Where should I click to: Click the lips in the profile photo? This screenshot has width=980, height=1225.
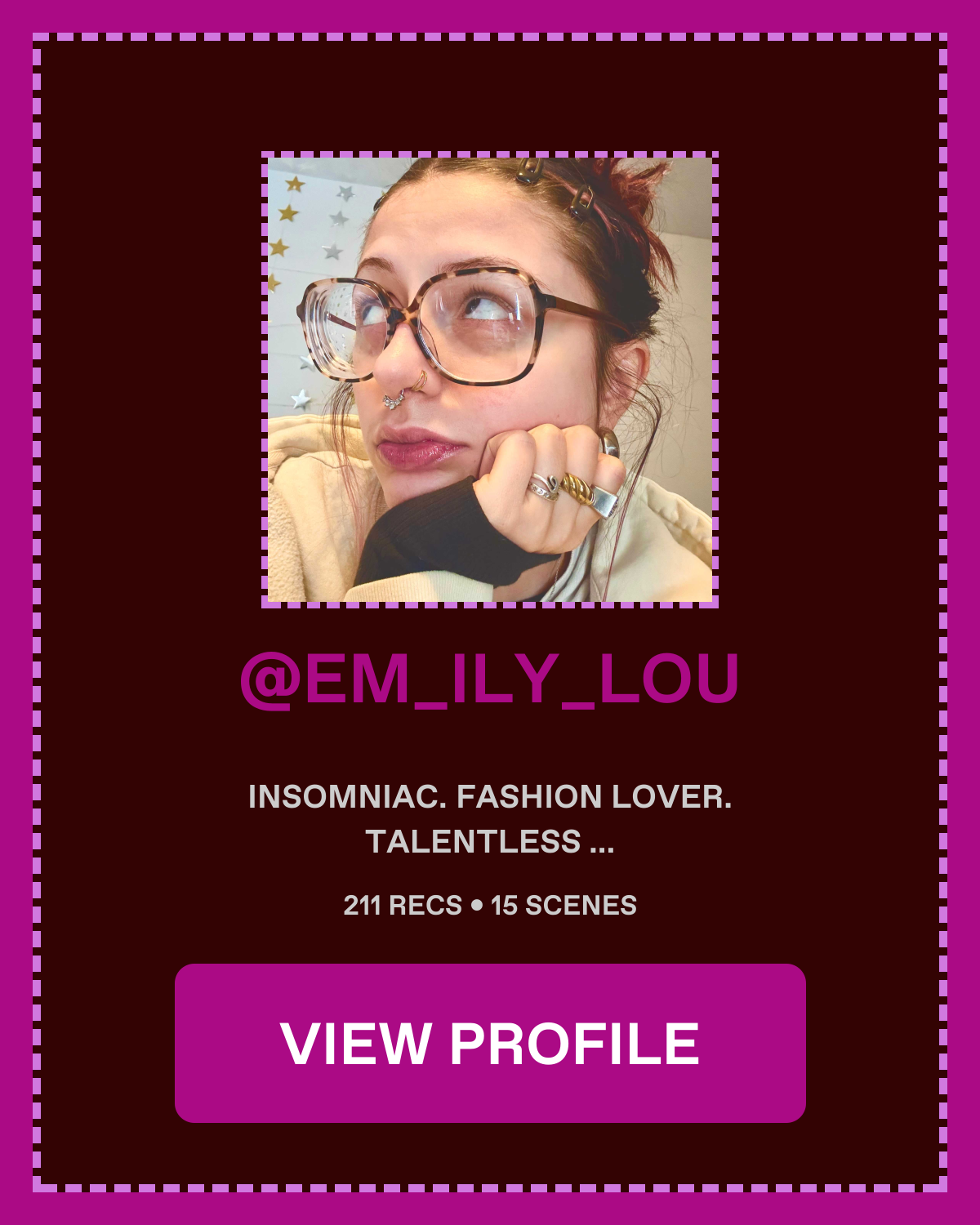[418, 449]
